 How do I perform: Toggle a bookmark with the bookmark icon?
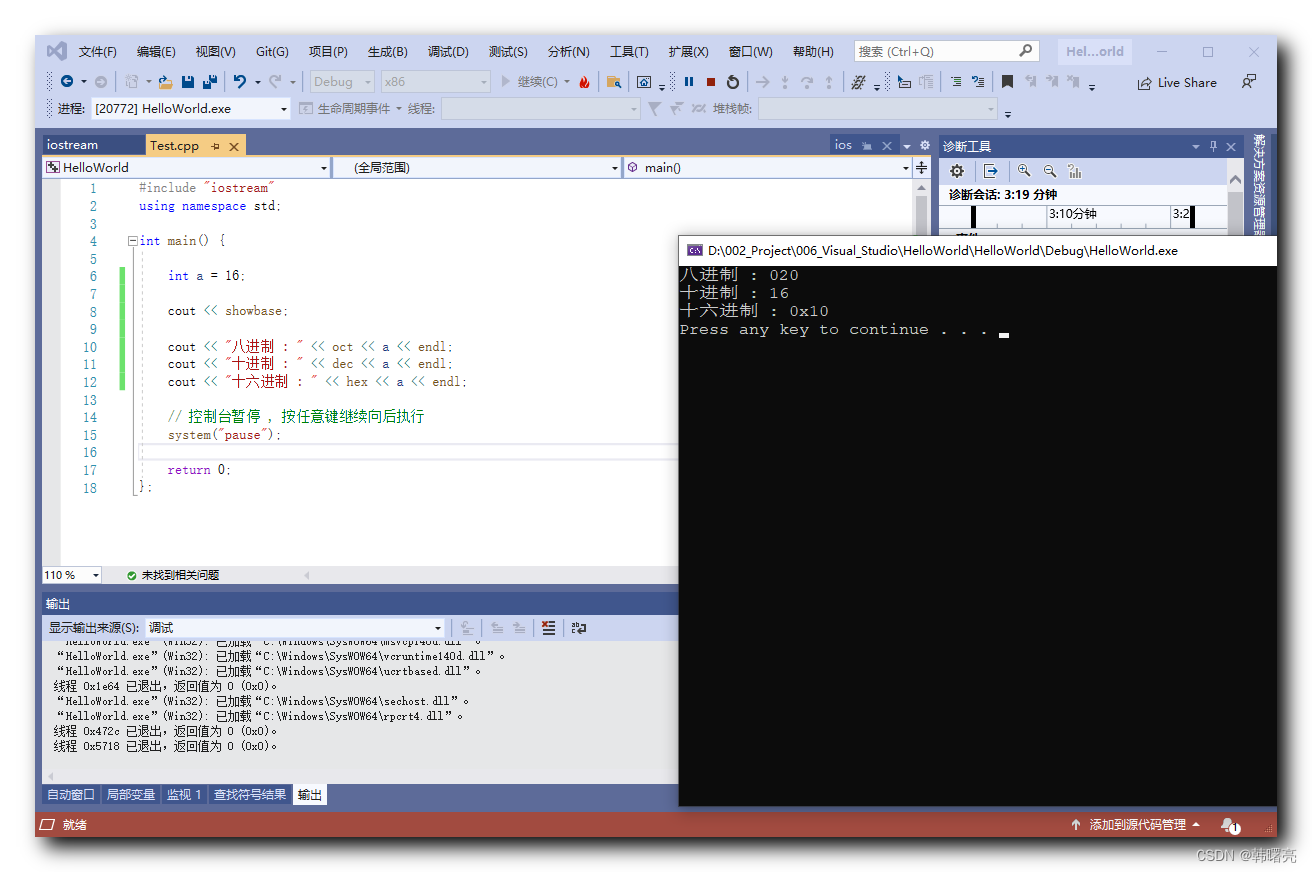click(x=1007, y=83)
